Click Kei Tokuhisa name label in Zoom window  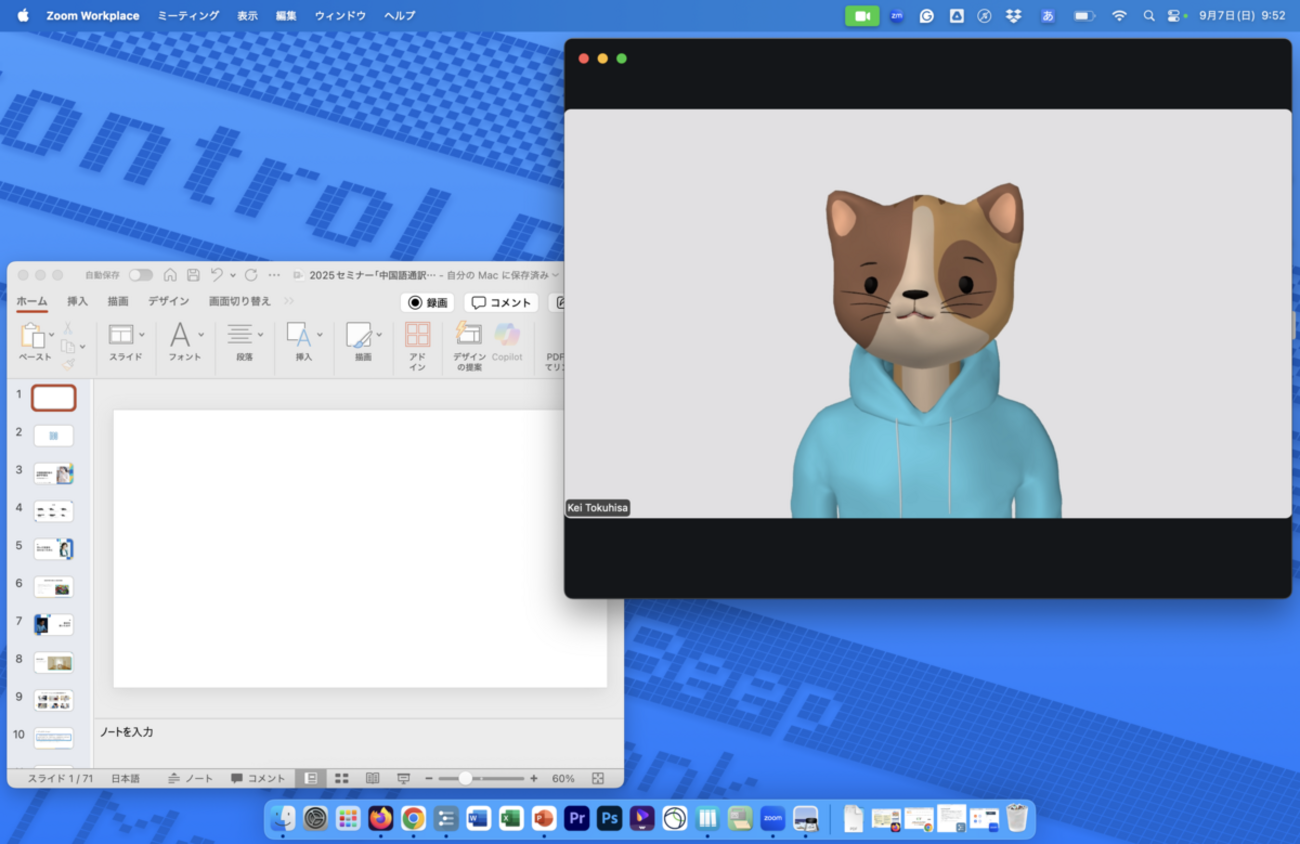pyautogui.click(x=598, y=508)
